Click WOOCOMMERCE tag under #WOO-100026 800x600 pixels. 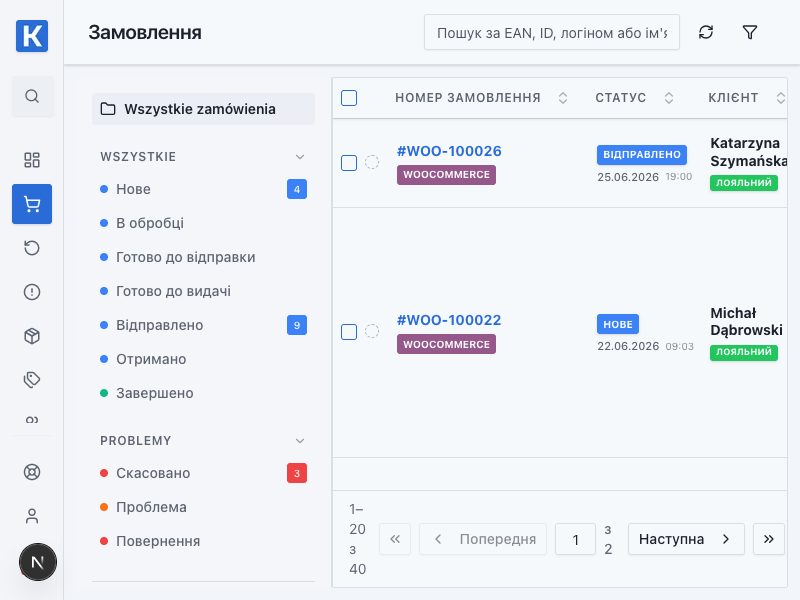(446, 175)
